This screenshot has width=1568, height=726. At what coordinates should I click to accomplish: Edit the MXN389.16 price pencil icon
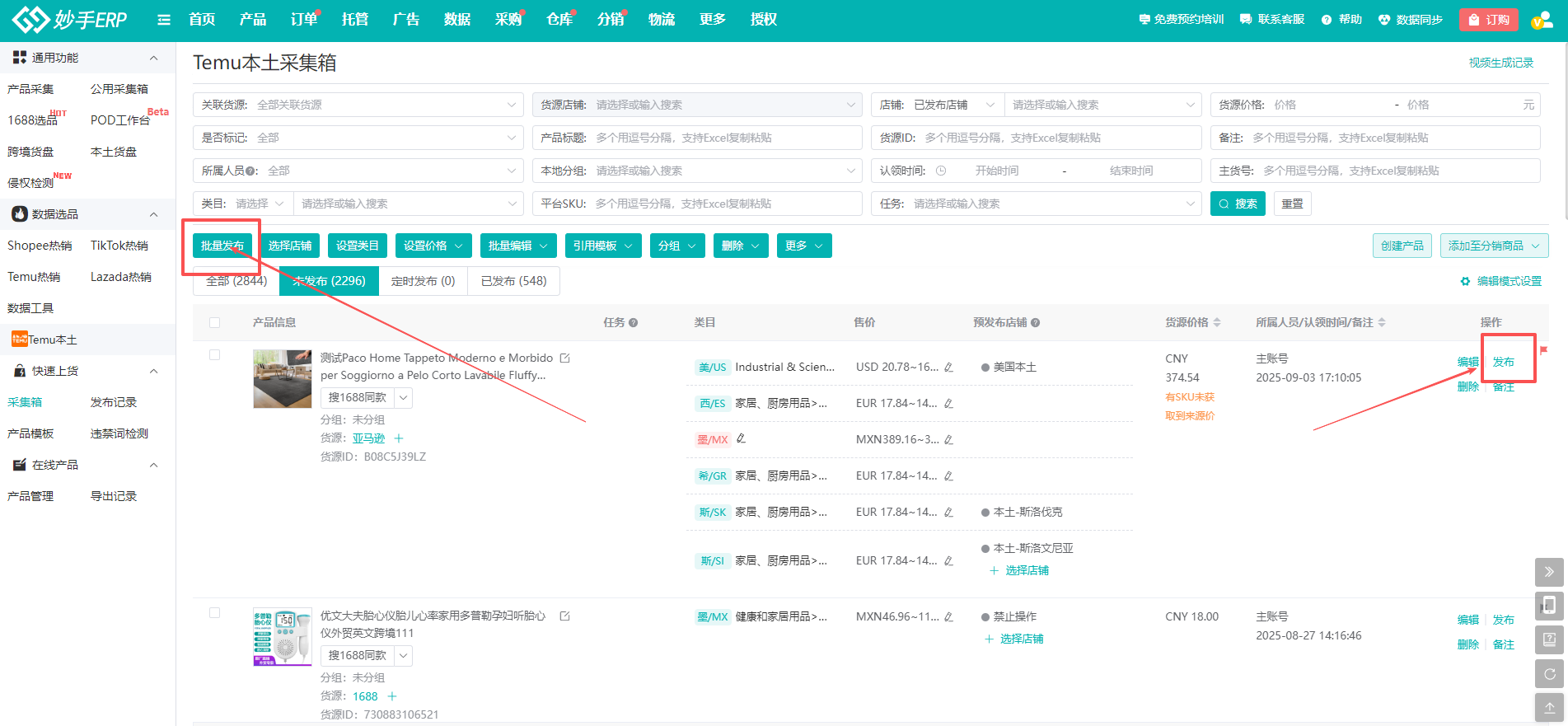click(x=948, y=440)
